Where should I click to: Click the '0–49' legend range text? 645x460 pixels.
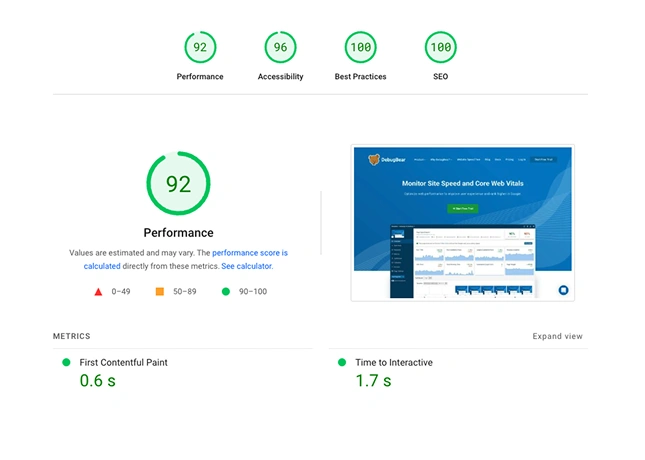(121, 291)
